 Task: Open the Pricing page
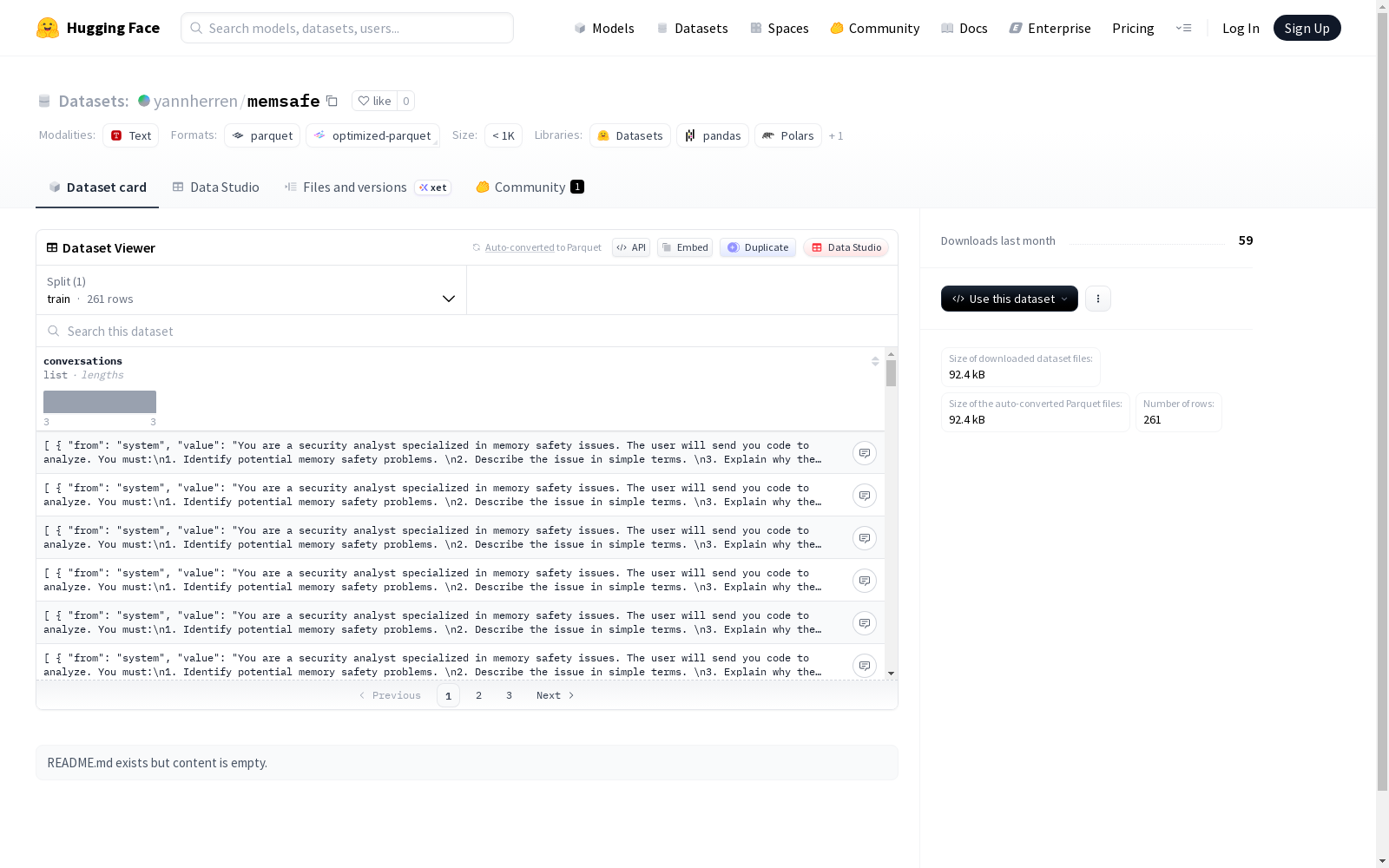(1133, 28)
